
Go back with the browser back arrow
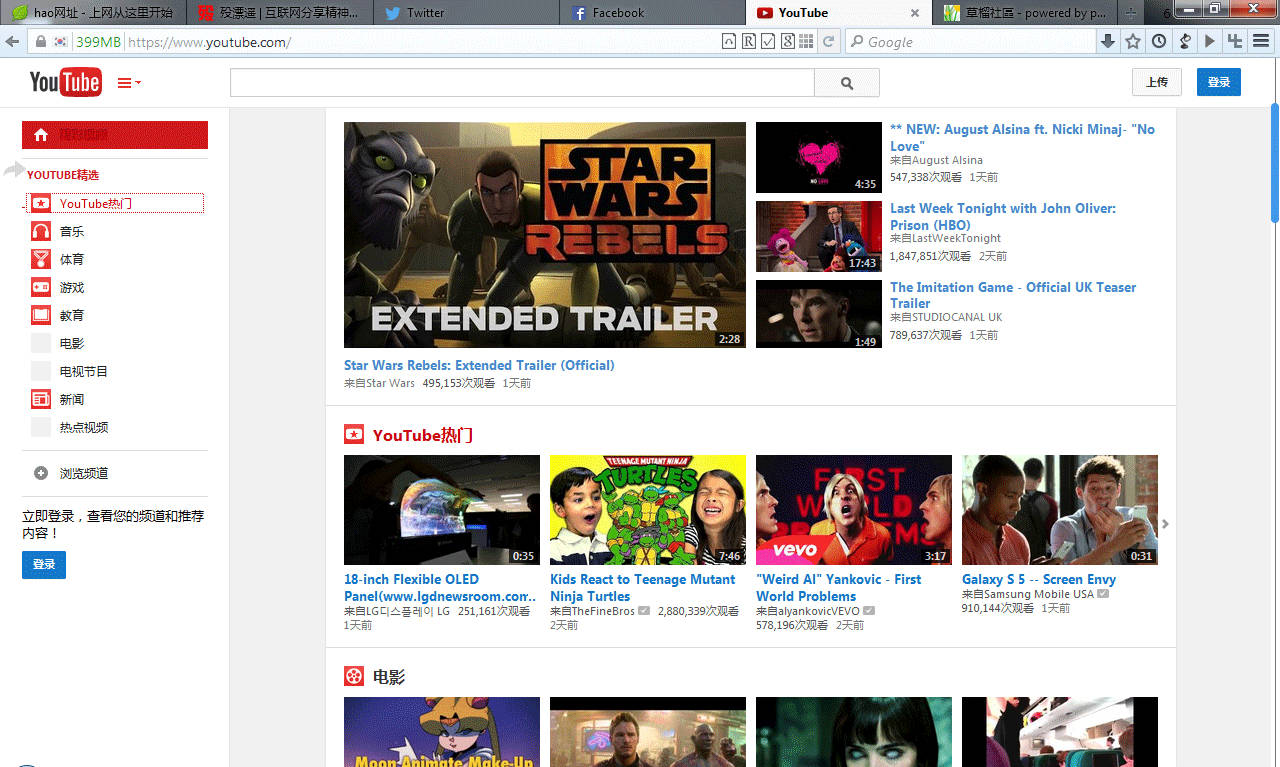point(12,42)
